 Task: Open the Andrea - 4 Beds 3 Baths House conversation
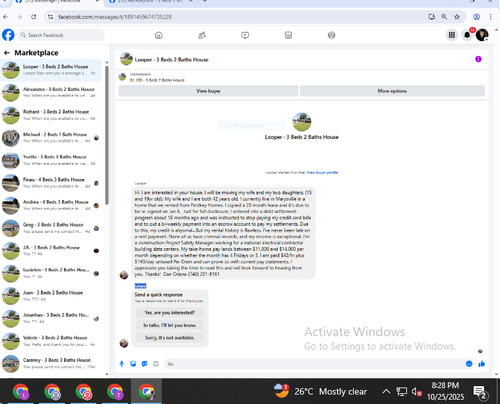[x=51, y=205]
